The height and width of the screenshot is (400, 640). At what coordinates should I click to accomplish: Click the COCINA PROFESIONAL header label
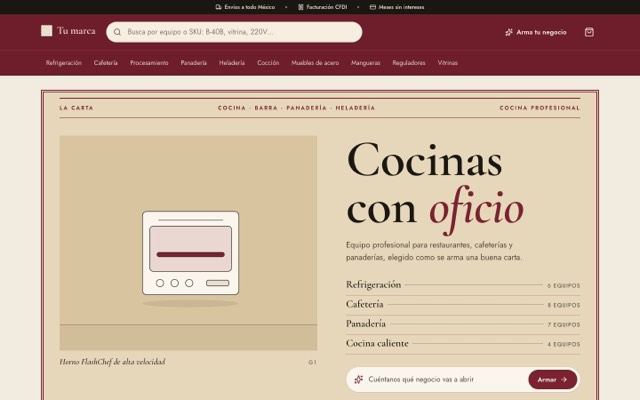[540, 108]
